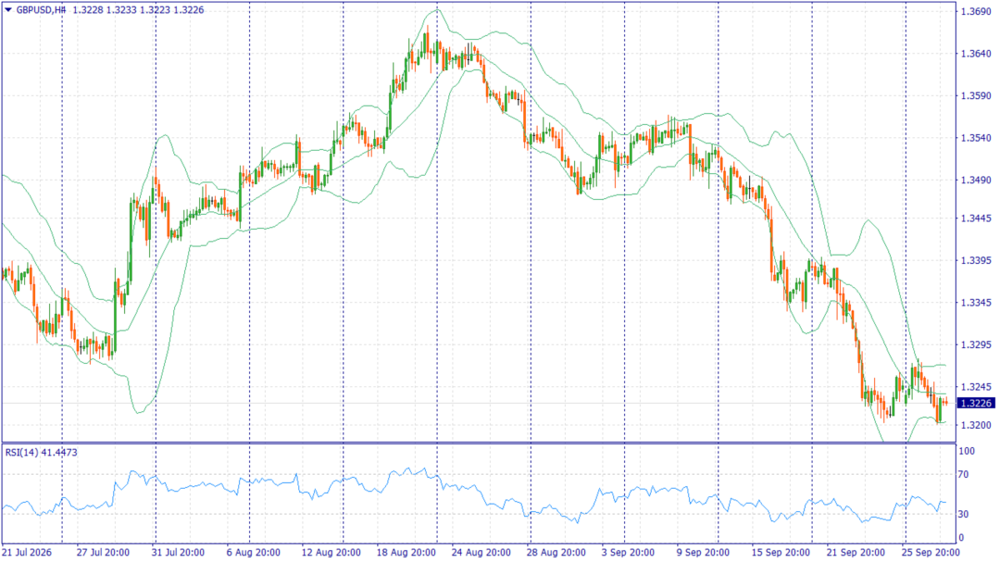This screenshot has width=1000, height=562.
Task: Click the RSI(14) 41.4473 indicator label
Action: (41, 452)
